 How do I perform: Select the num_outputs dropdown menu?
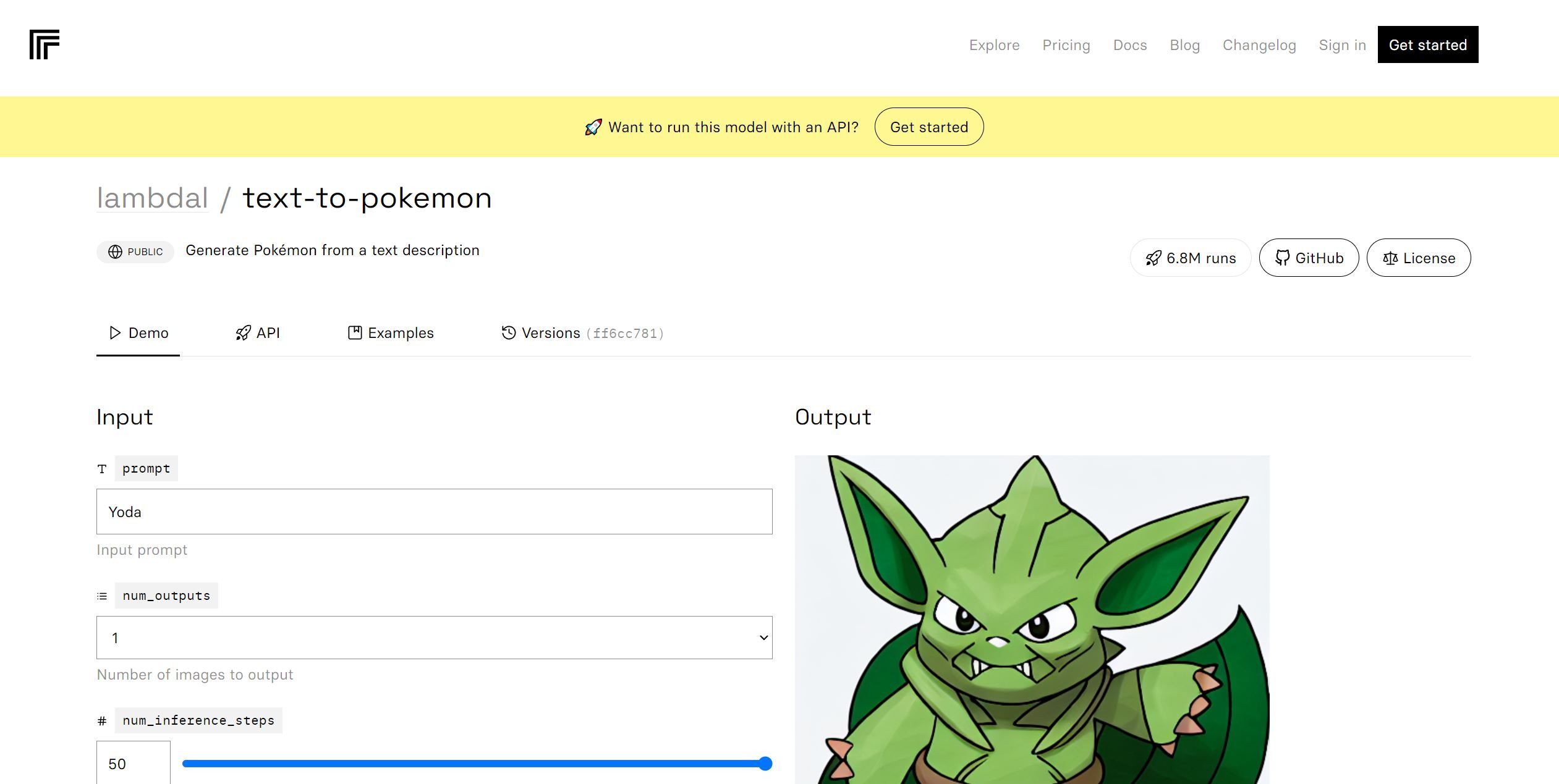pyautogui.click(x=434, y=637)
